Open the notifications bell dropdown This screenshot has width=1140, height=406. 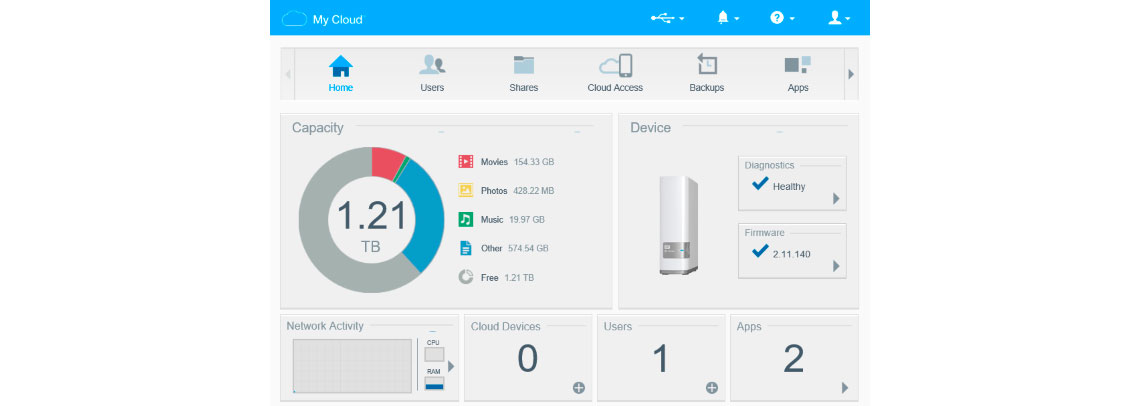coord(728,18)
